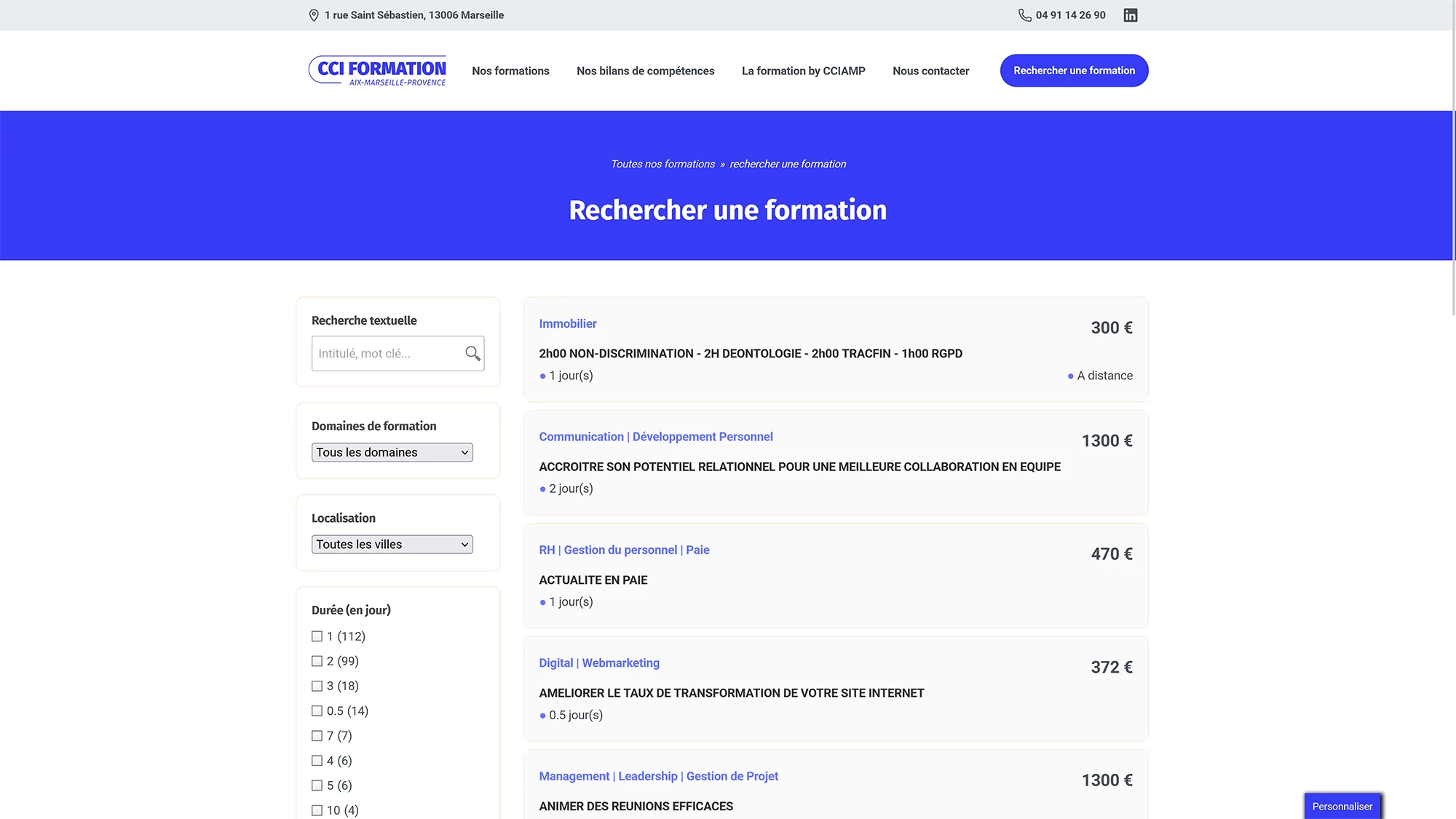The width and height of the screenshot is (1456, 819).
Task: Click the Intitulé, mot clé text field
Action: (387, 353)
